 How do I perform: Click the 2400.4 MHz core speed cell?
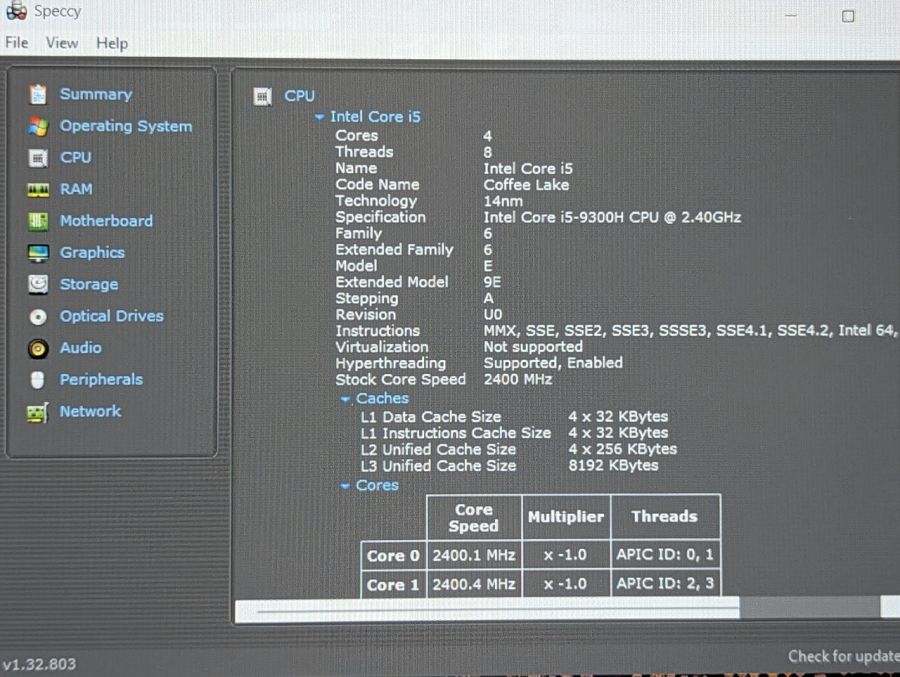tap(474, 584)
